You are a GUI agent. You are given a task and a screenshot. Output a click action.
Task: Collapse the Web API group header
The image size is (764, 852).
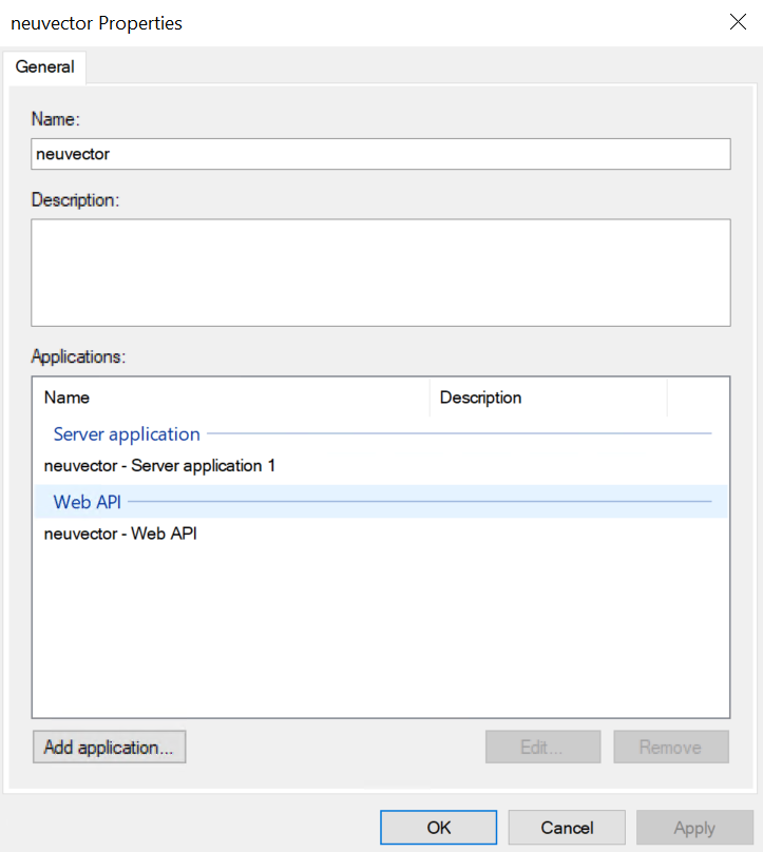(x=87, y=501)
